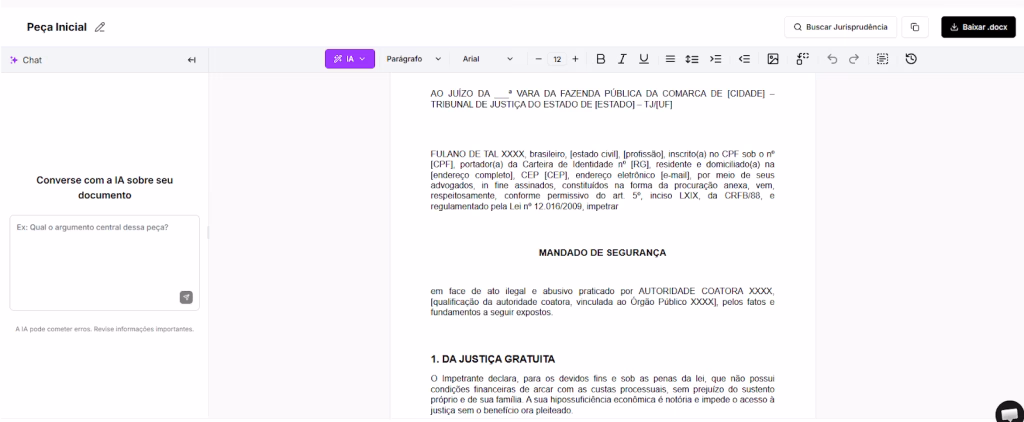The height and width of the screenshot is (422, 1024).
Task: Click the A IA pode cometer erros disclaimer
Action: pyautogui.click(x=104, y=329)
